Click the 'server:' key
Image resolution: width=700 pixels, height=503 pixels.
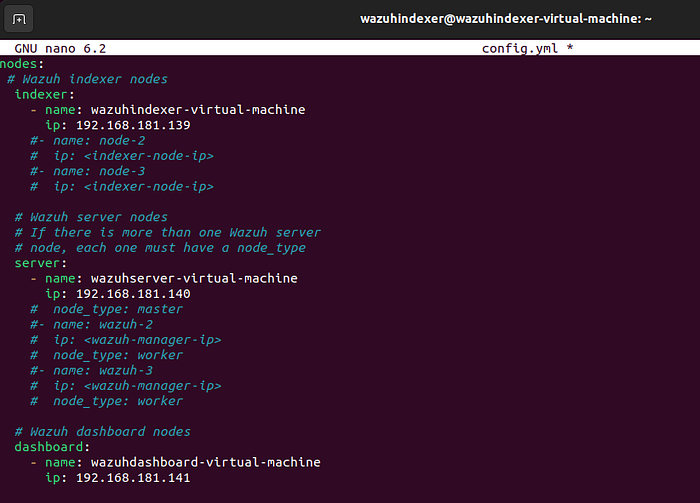pyautogui.click(x=41, y=263)
